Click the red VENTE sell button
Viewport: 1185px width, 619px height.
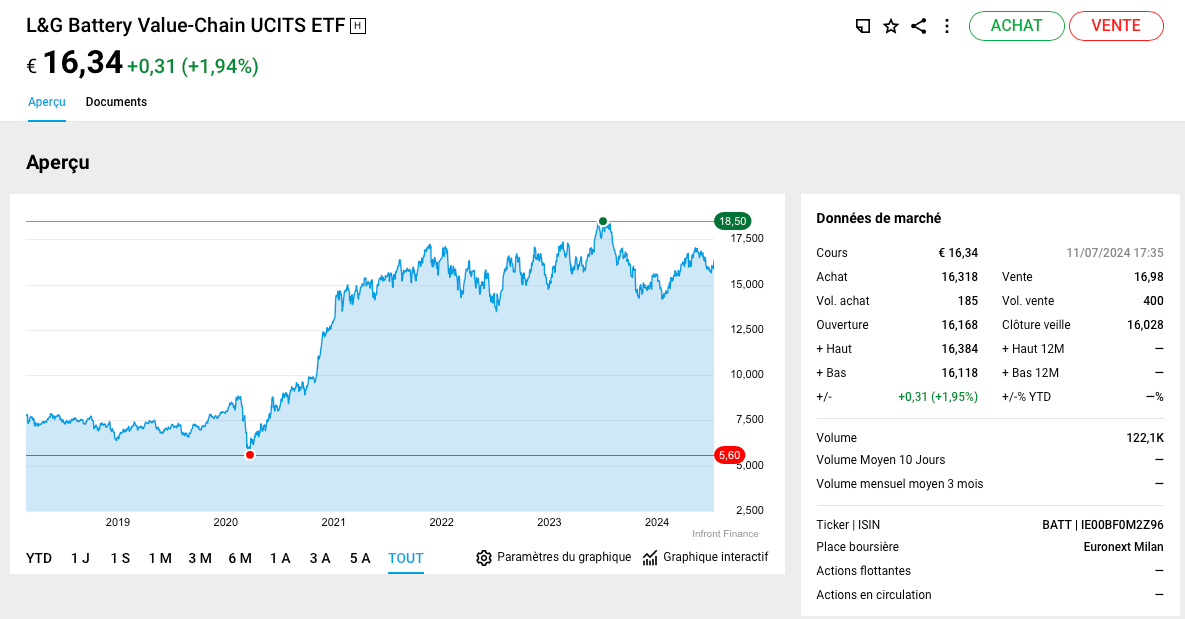click(x=1116, y=26)
